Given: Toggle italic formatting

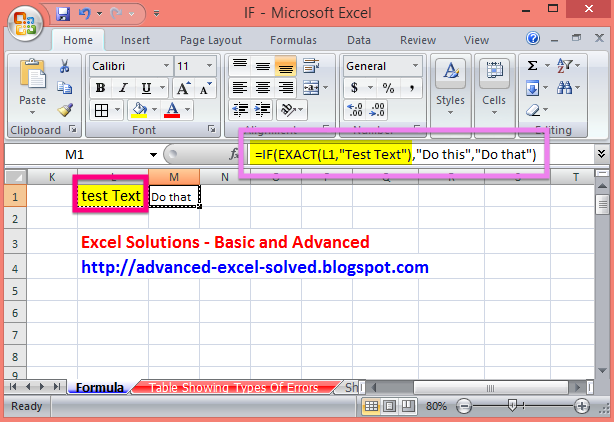Looking at the screenshot, I should point(124,88).
